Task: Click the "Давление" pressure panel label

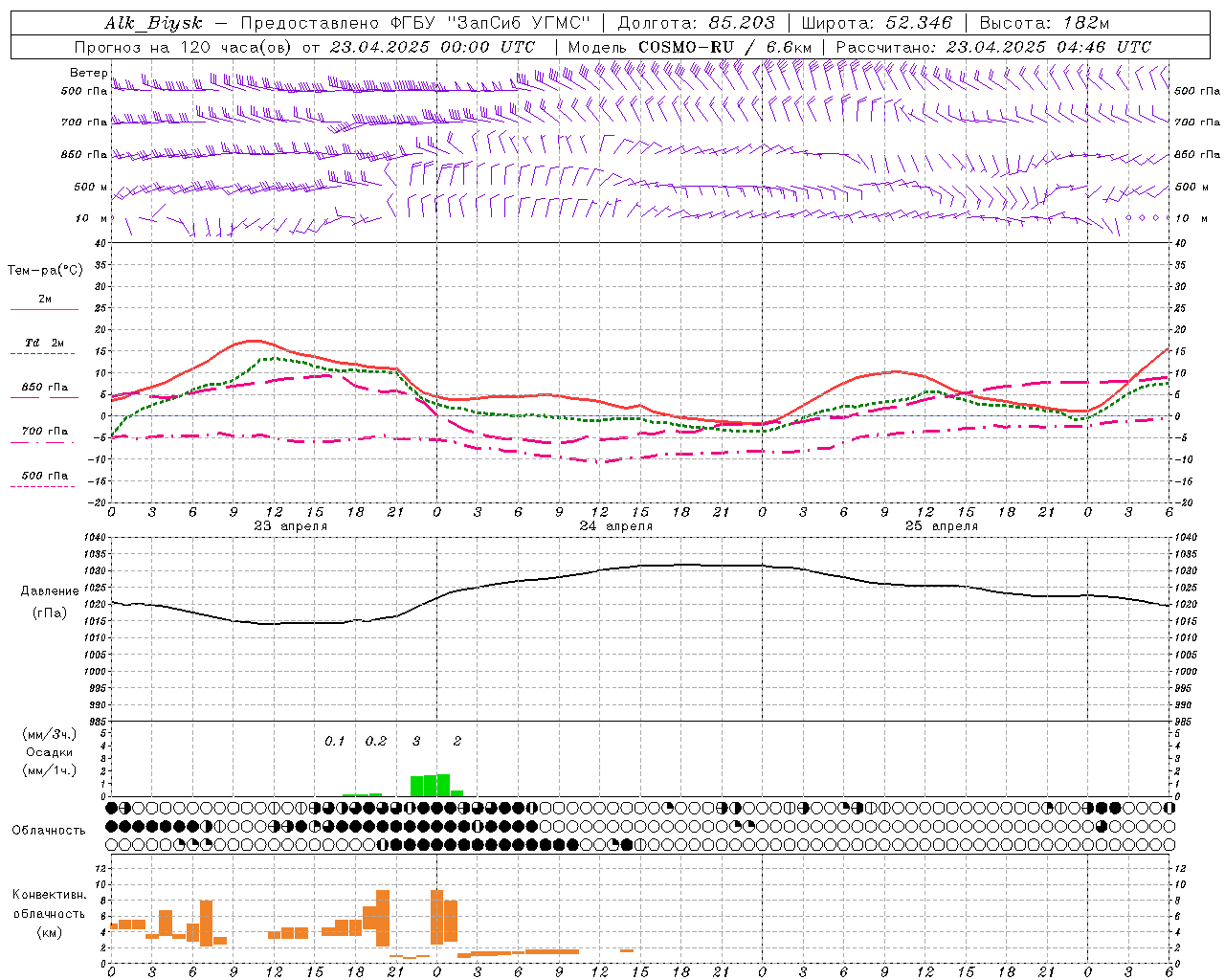Action: tap(50, 591)
